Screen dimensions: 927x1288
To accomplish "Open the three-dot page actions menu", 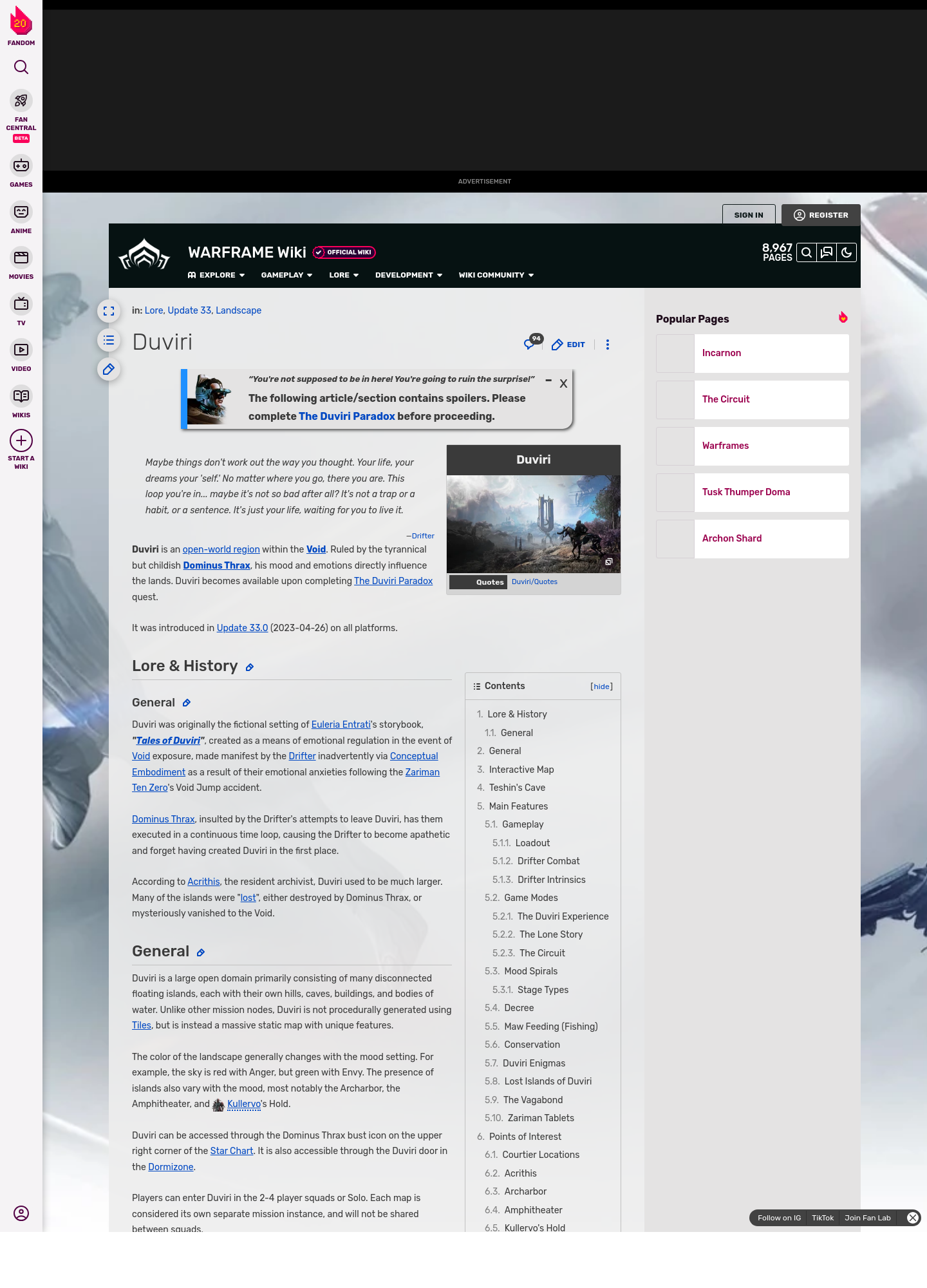I will coord(608,345).
